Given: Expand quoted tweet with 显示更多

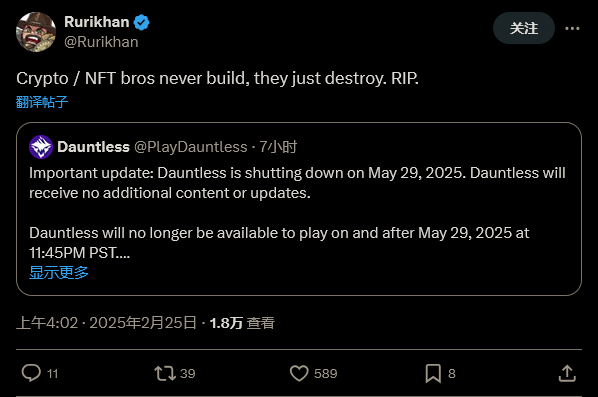Looking at the screenshot, I should point(59,272).
